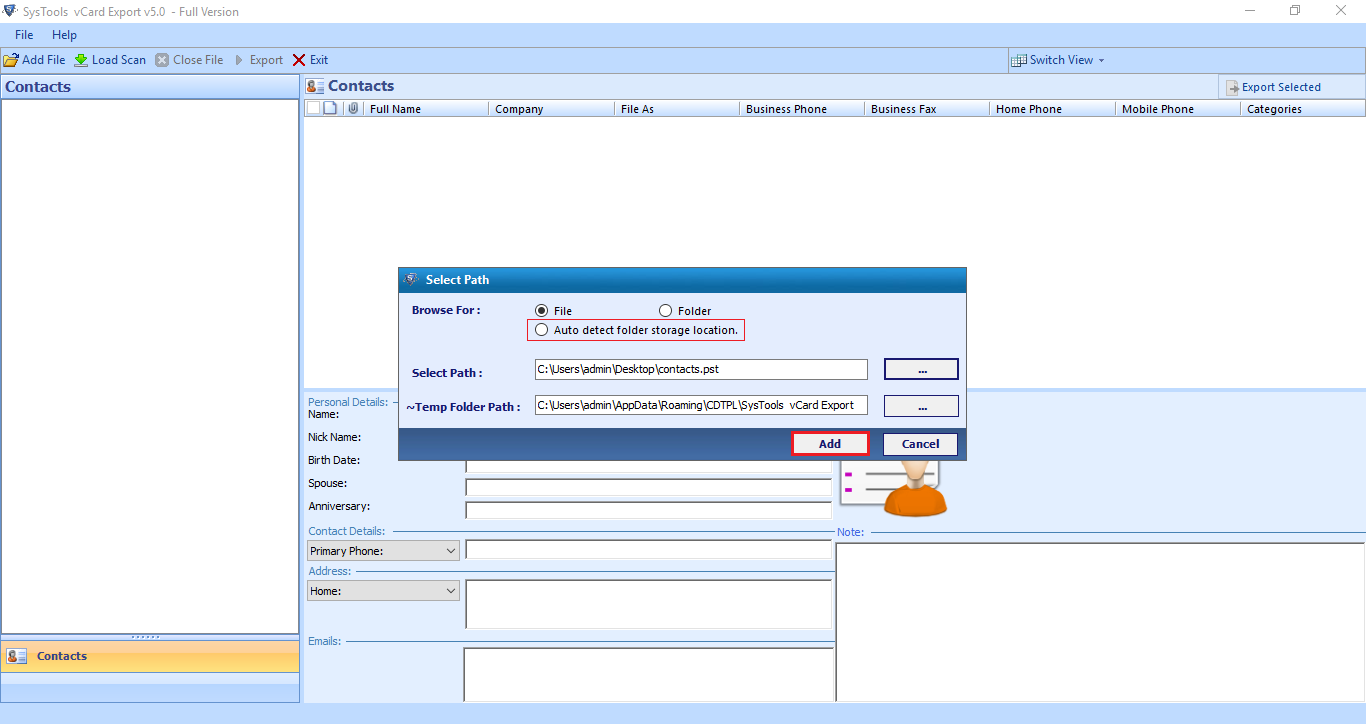1366x724 pixels.
Task: Click inside the Temp Folder Path field
Action: point(700,405)
